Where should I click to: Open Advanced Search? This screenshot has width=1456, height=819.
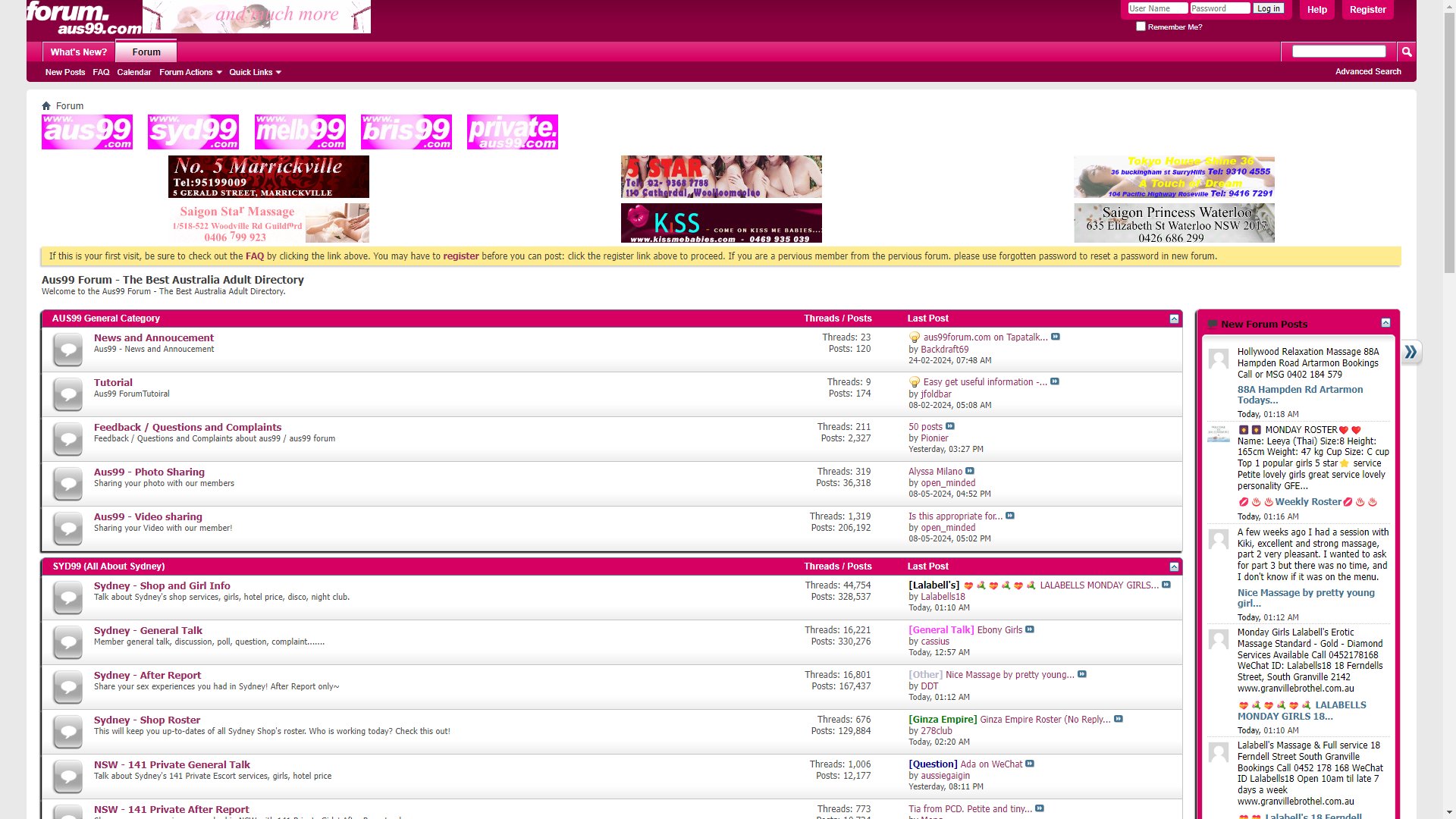coord(1368,71)
